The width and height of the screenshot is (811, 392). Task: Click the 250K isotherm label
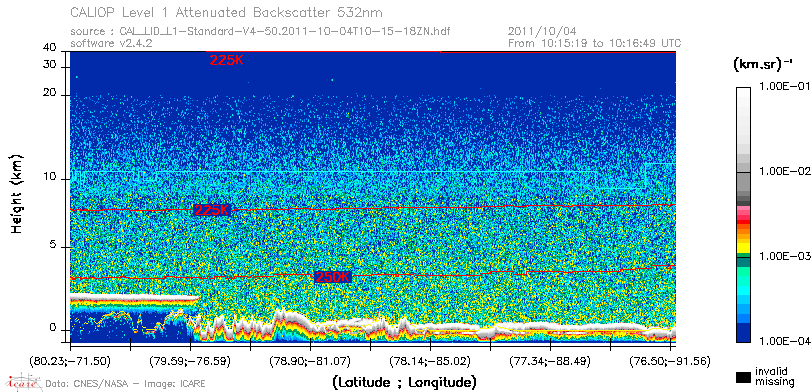click(333, 277)
